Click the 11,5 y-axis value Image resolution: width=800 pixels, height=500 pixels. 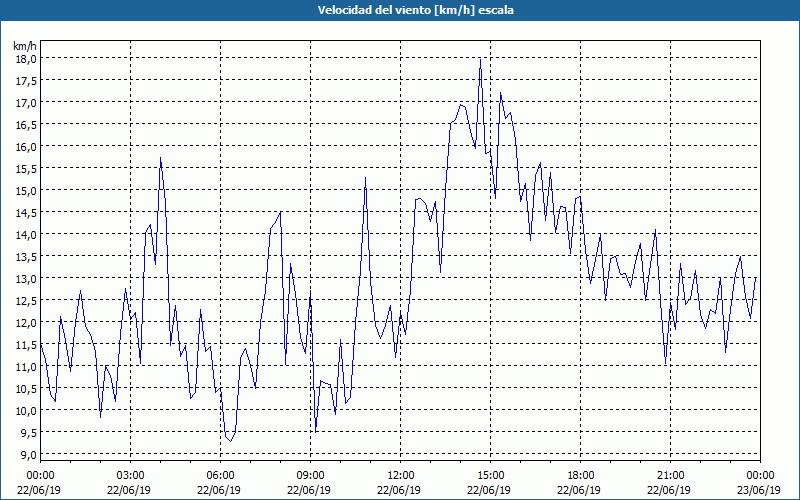(26, 344)
